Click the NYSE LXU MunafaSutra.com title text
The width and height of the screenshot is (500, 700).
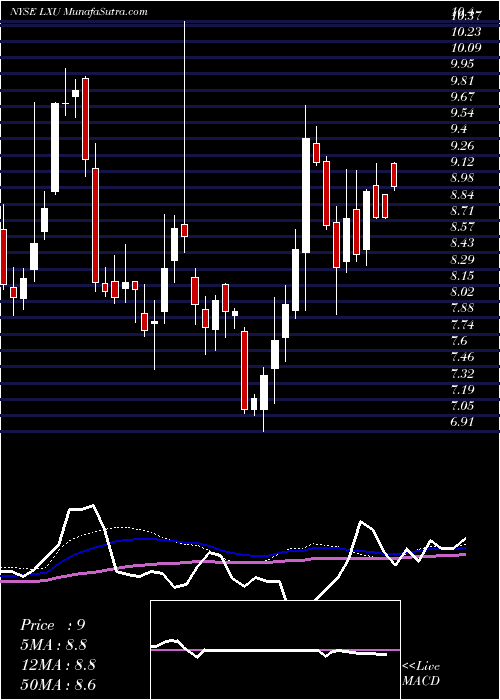click(x=79, y=12)
